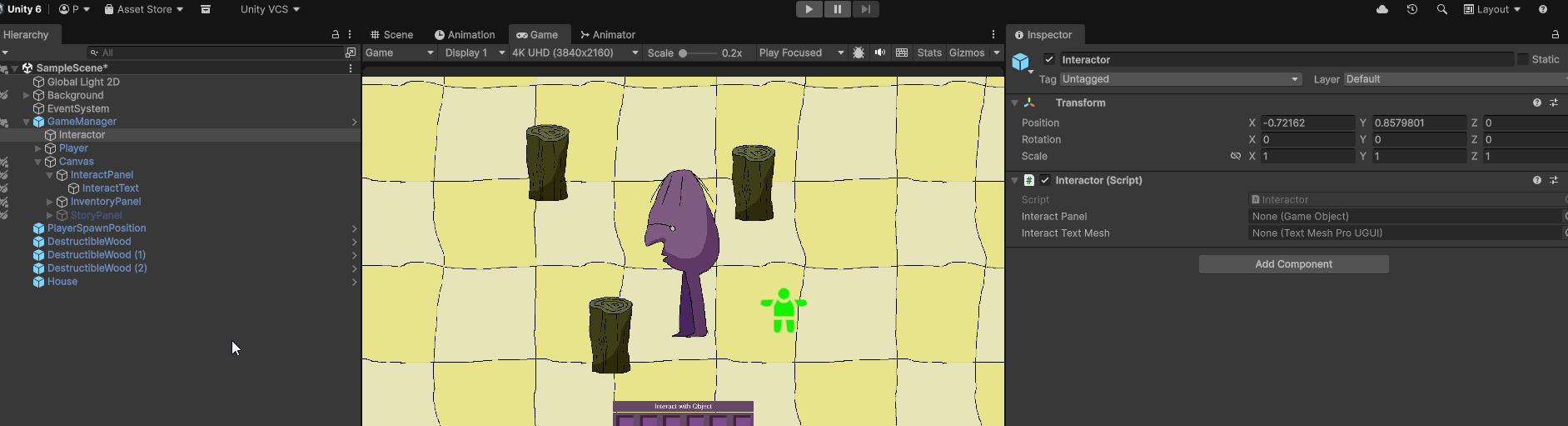The height and width of the screenshot is (426, 1568).
Task: Open the Game view mode dropdown
Action: tap(400, 53)
